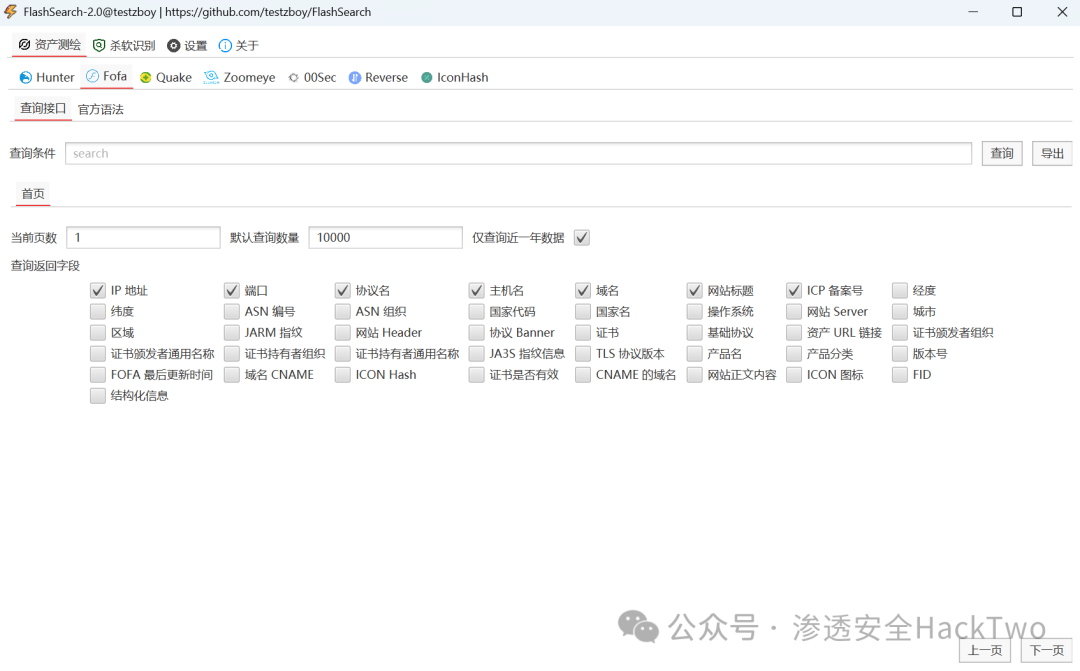Enable the 结构化信息 checkbox
The image size is (1080, 671).
(x=98, y=395)
